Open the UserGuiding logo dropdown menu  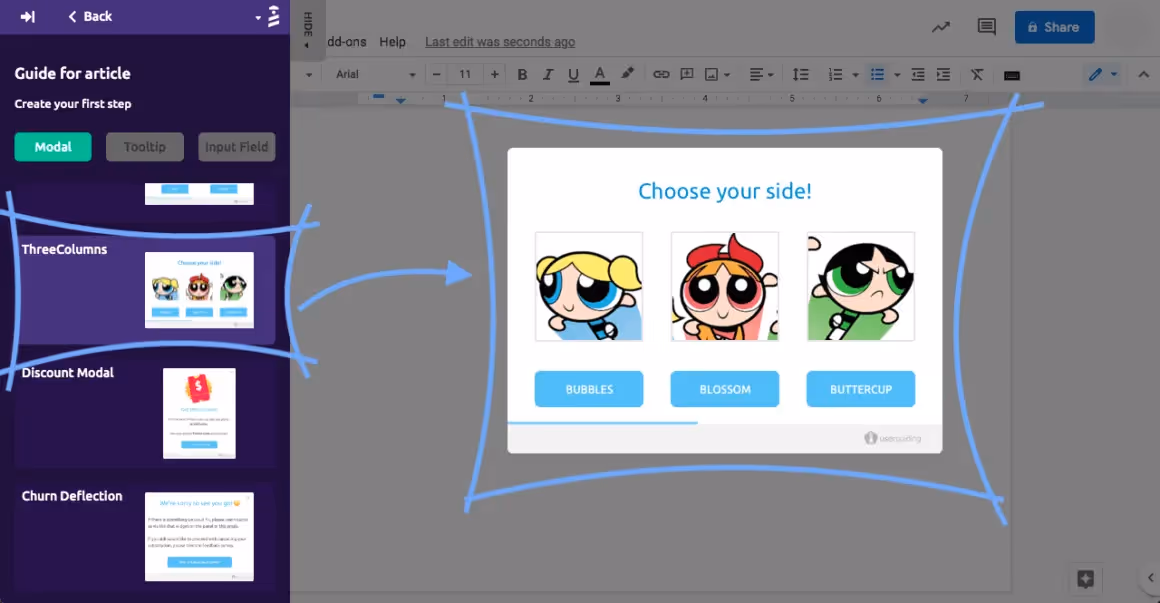point(268,16)
